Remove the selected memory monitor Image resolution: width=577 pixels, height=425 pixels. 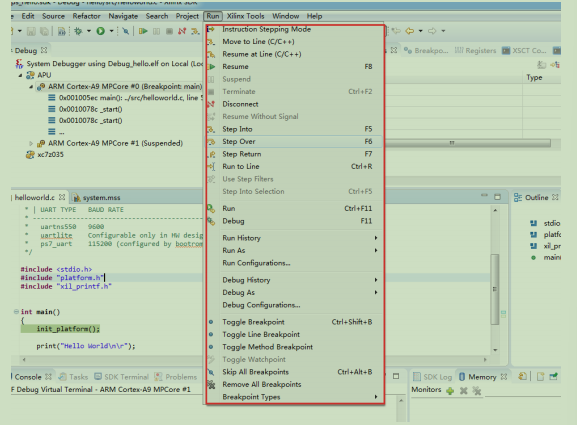click(464, 391)
